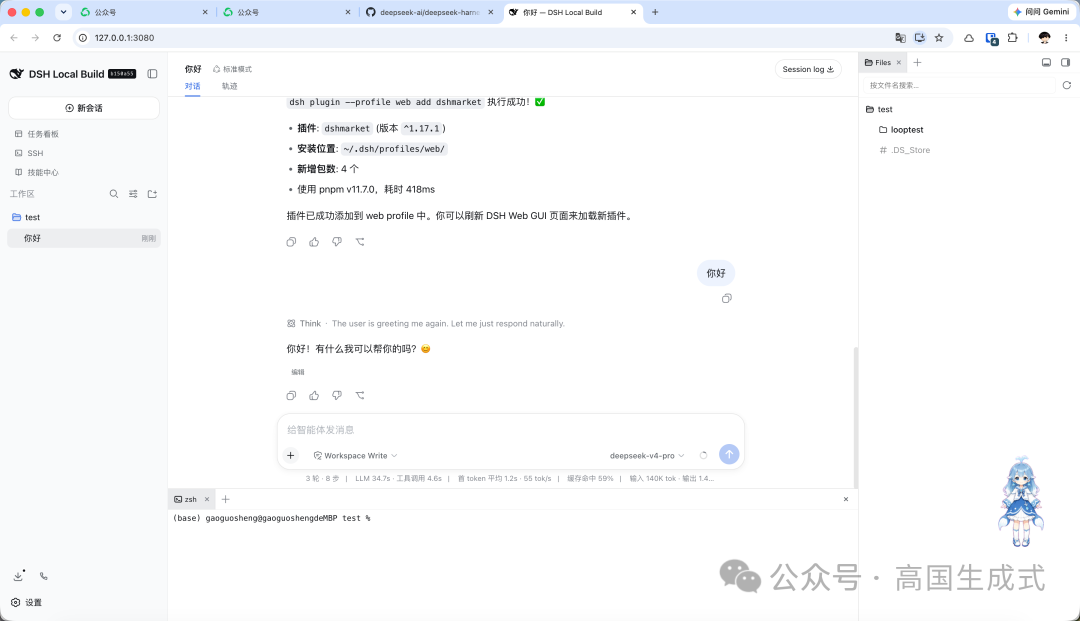This screenshot has height=621, width=1080.
Task: Expand the looptest folder
Action: [x=901, y=129]
